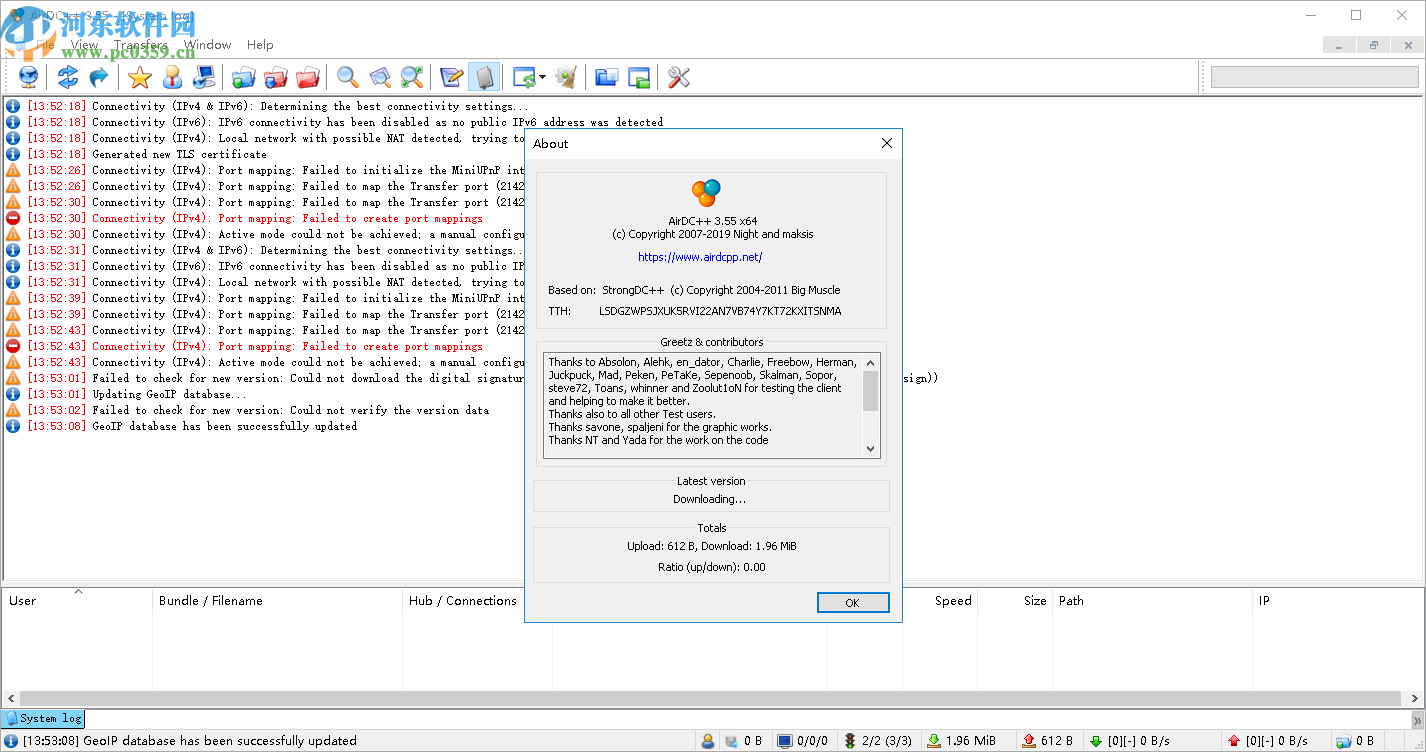Open the magnifier with green arrows icon

(x=412, y=77)
